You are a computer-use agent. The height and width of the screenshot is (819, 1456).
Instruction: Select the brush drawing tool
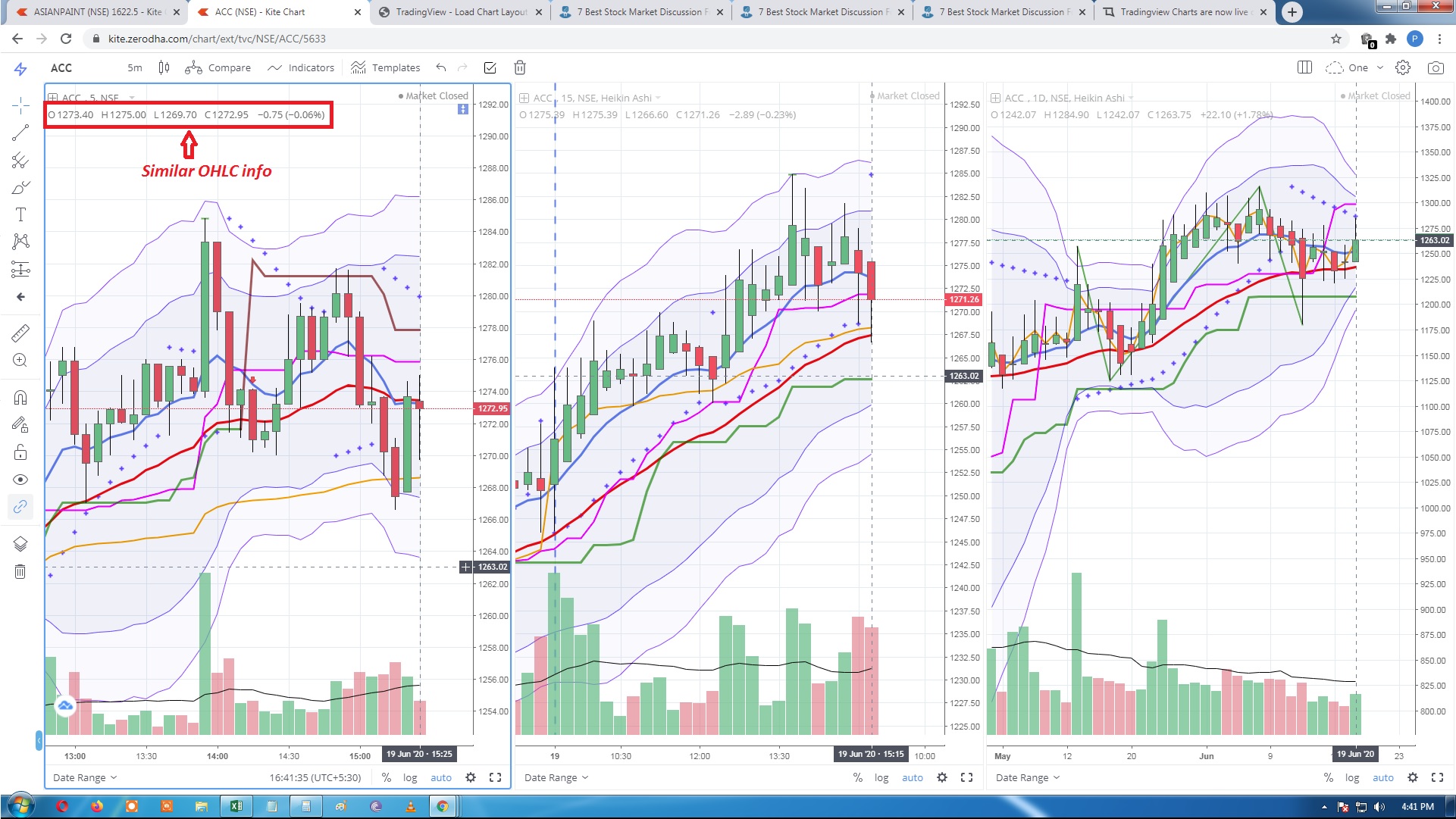[x=20, y=188]
